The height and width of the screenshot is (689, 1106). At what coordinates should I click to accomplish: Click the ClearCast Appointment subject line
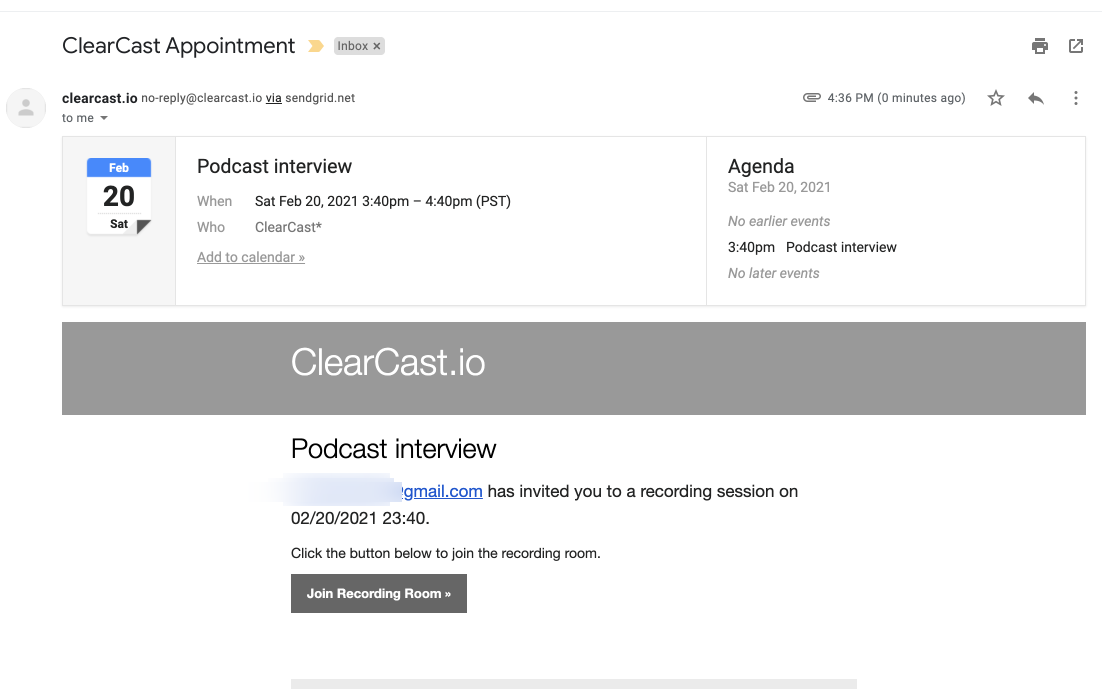[178, 46]
